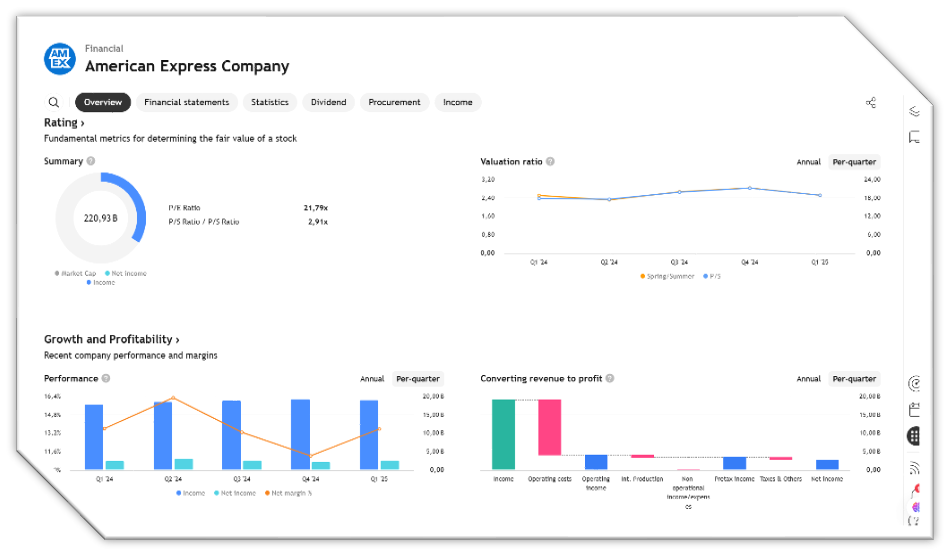The image size is (950, 556).
Task: Open Growth and Profitability section link
Action: 111,339
